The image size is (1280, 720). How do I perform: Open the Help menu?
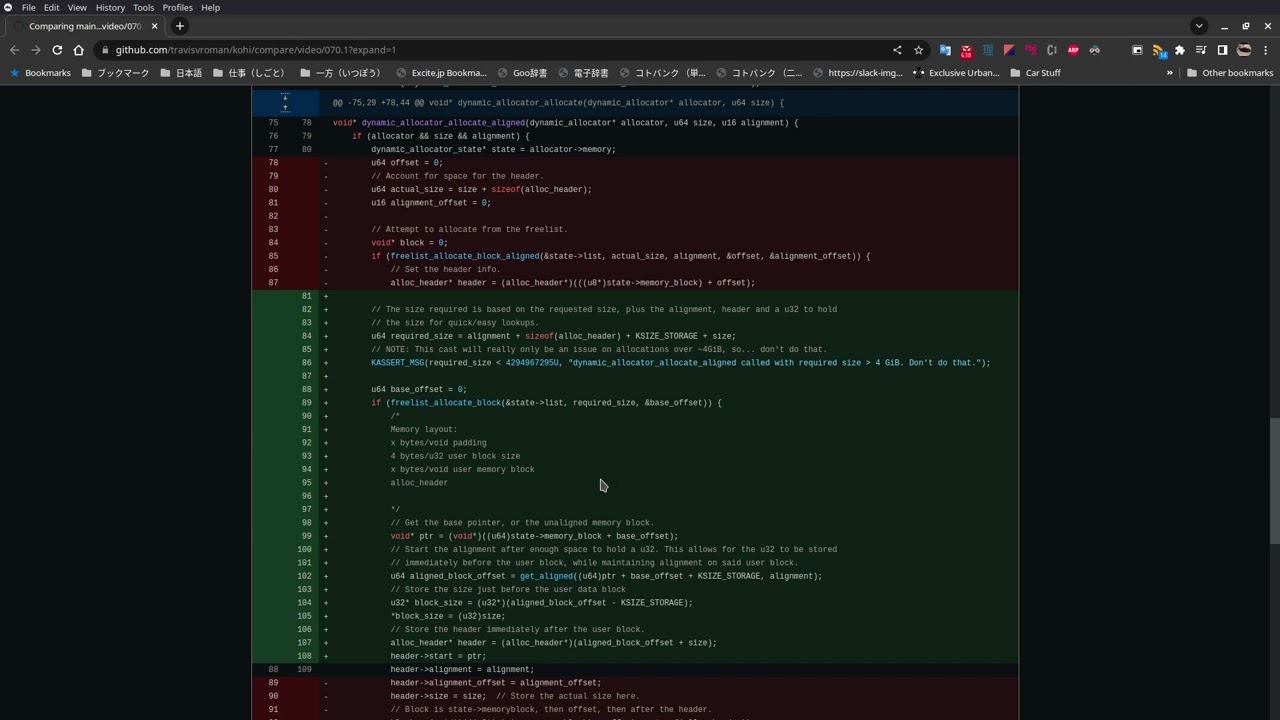click(210, 7)
